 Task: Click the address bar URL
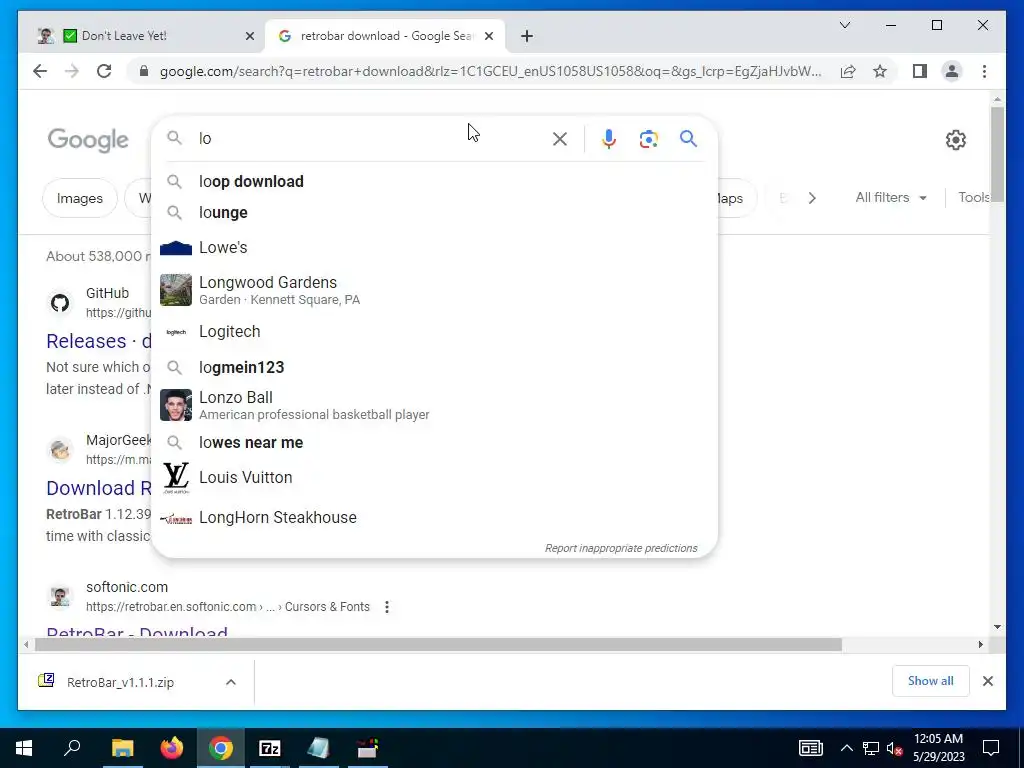point(490,71)
